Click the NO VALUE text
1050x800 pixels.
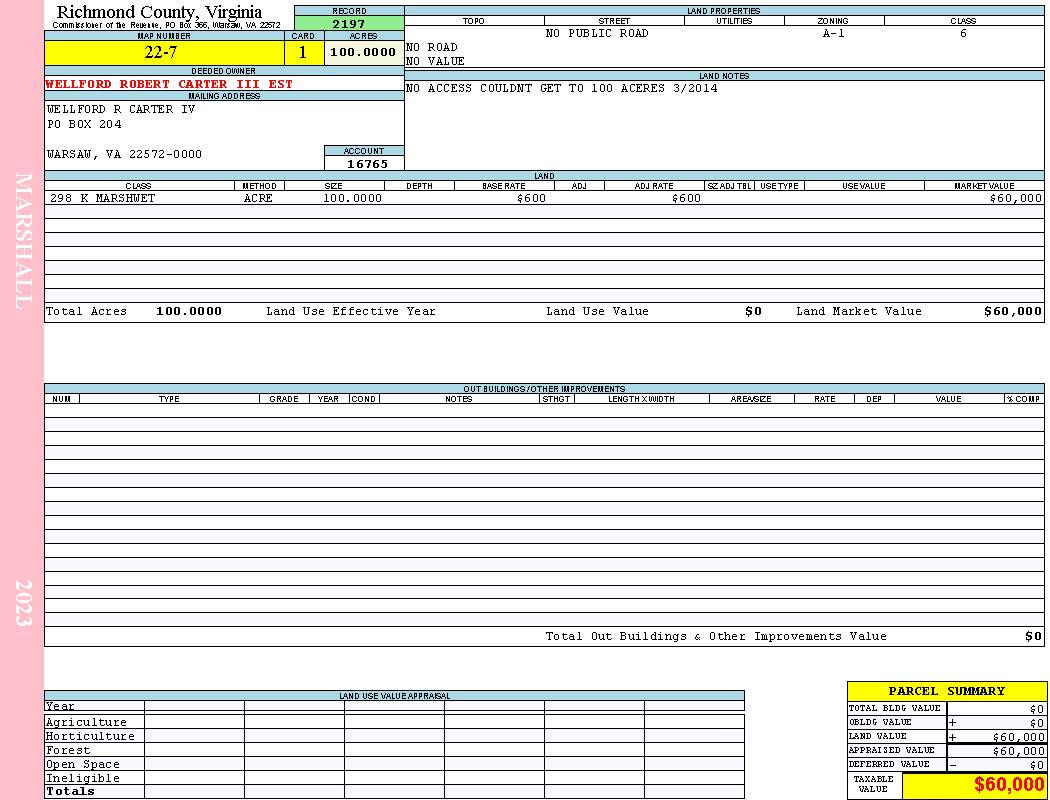tap(435, 61)
